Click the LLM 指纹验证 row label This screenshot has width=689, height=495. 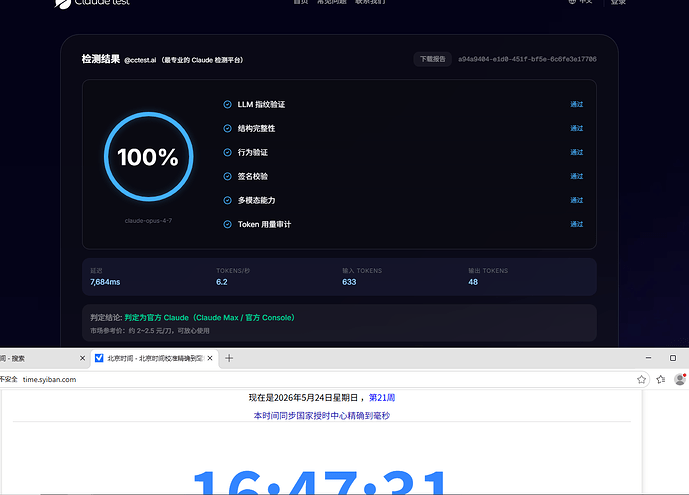point(261,105)
